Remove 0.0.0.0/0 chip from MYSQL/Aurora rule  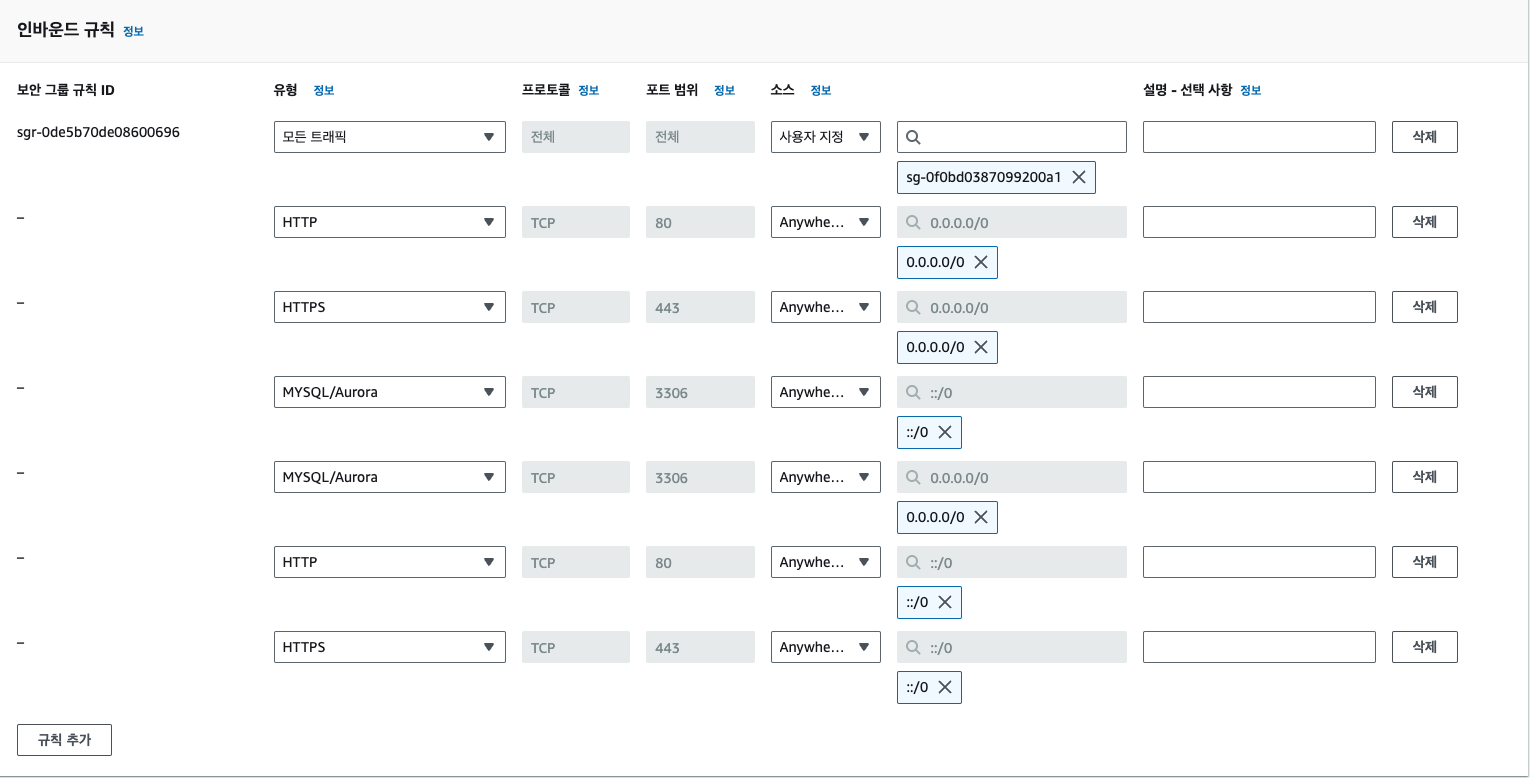click(981, 517)
